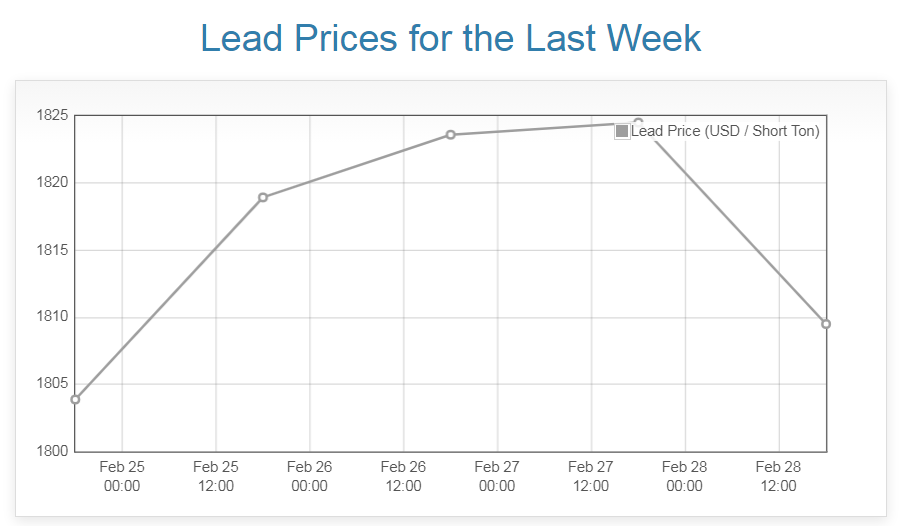
Task: Click the gray legend color swatch
Action: pos(622,131)
